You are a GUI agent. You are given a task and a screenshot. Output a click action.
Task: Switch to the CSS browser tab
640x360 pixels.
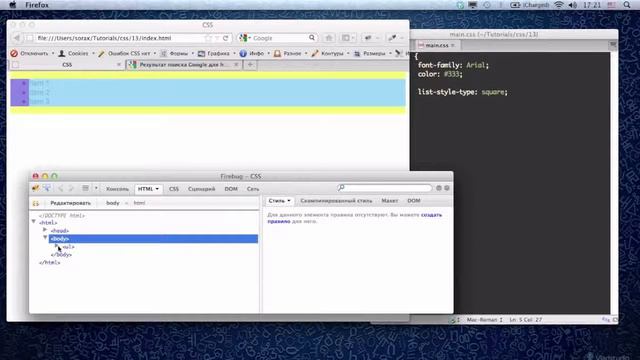(x=67, y=64)
